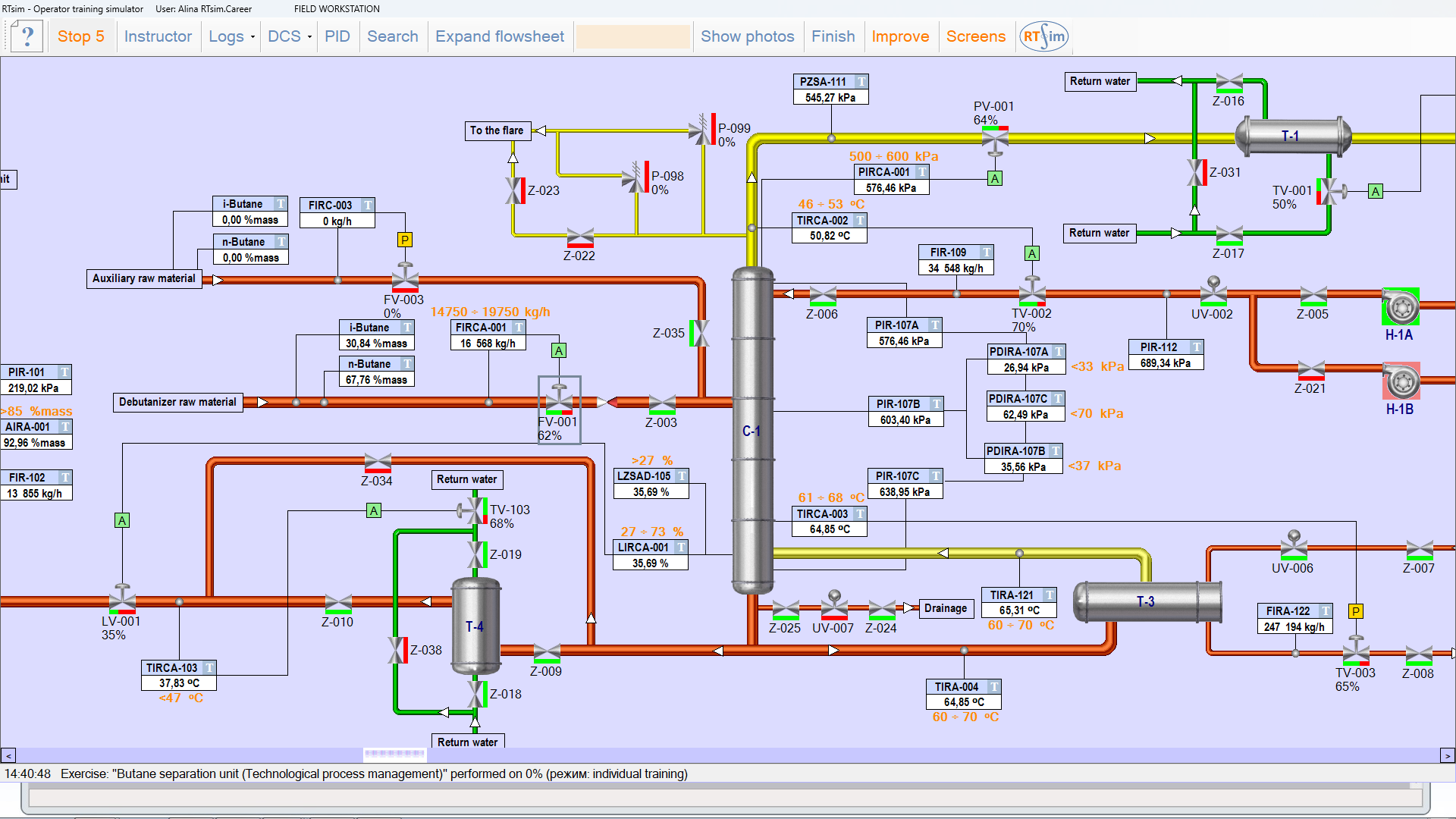Click Expand flowsheet button

pos(500,36)
